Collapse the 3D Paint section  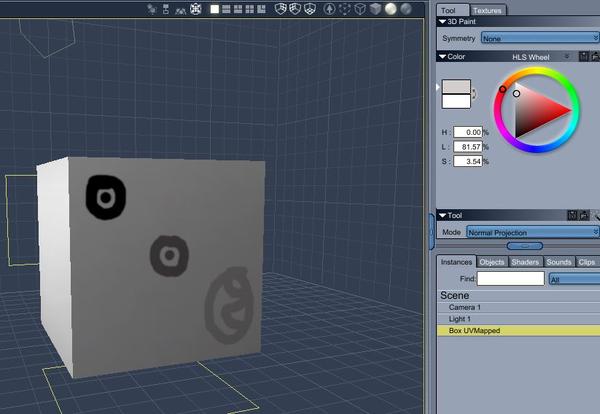point(442,22)
